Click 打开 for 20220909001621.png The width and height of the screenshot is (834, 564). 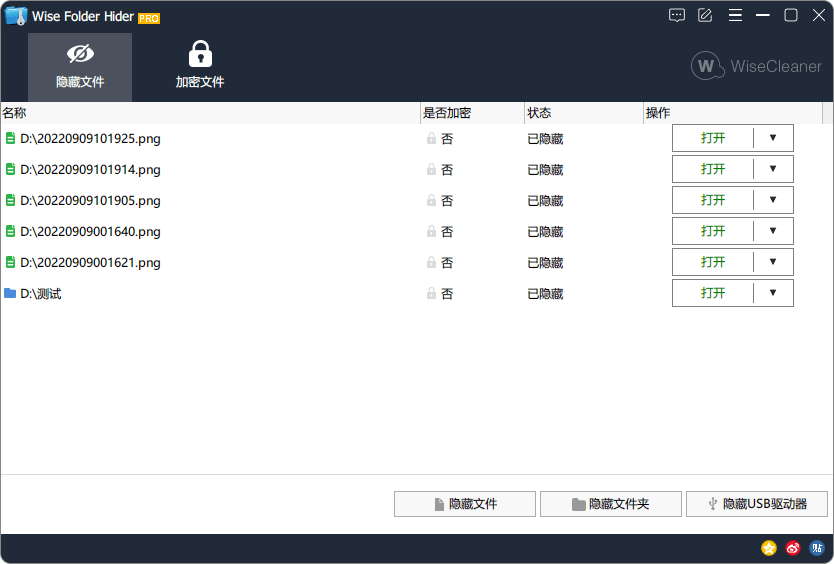(x=713, y=261)
